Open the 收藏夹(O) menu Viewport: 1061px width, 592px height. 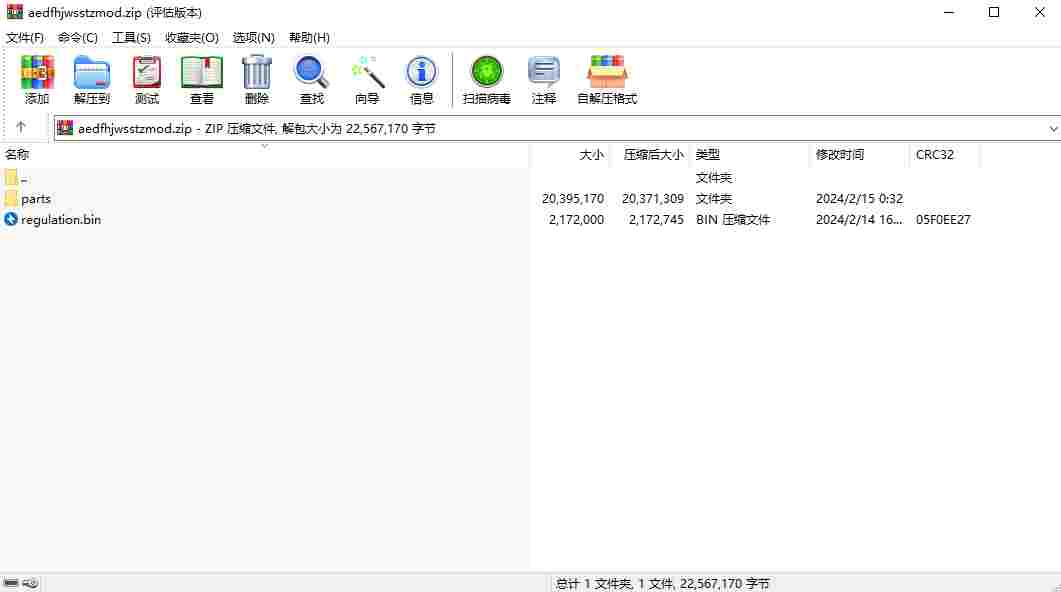(x=192, y=38)
